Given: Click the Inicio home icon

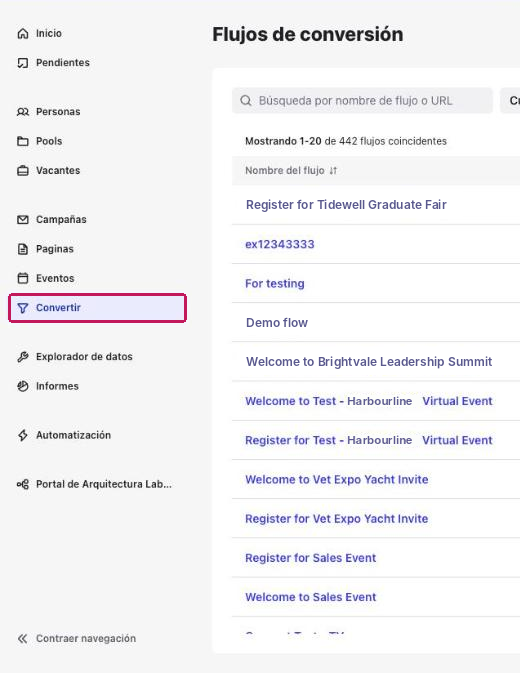Looking at the screenshot, I should click(x=23, y=33).
